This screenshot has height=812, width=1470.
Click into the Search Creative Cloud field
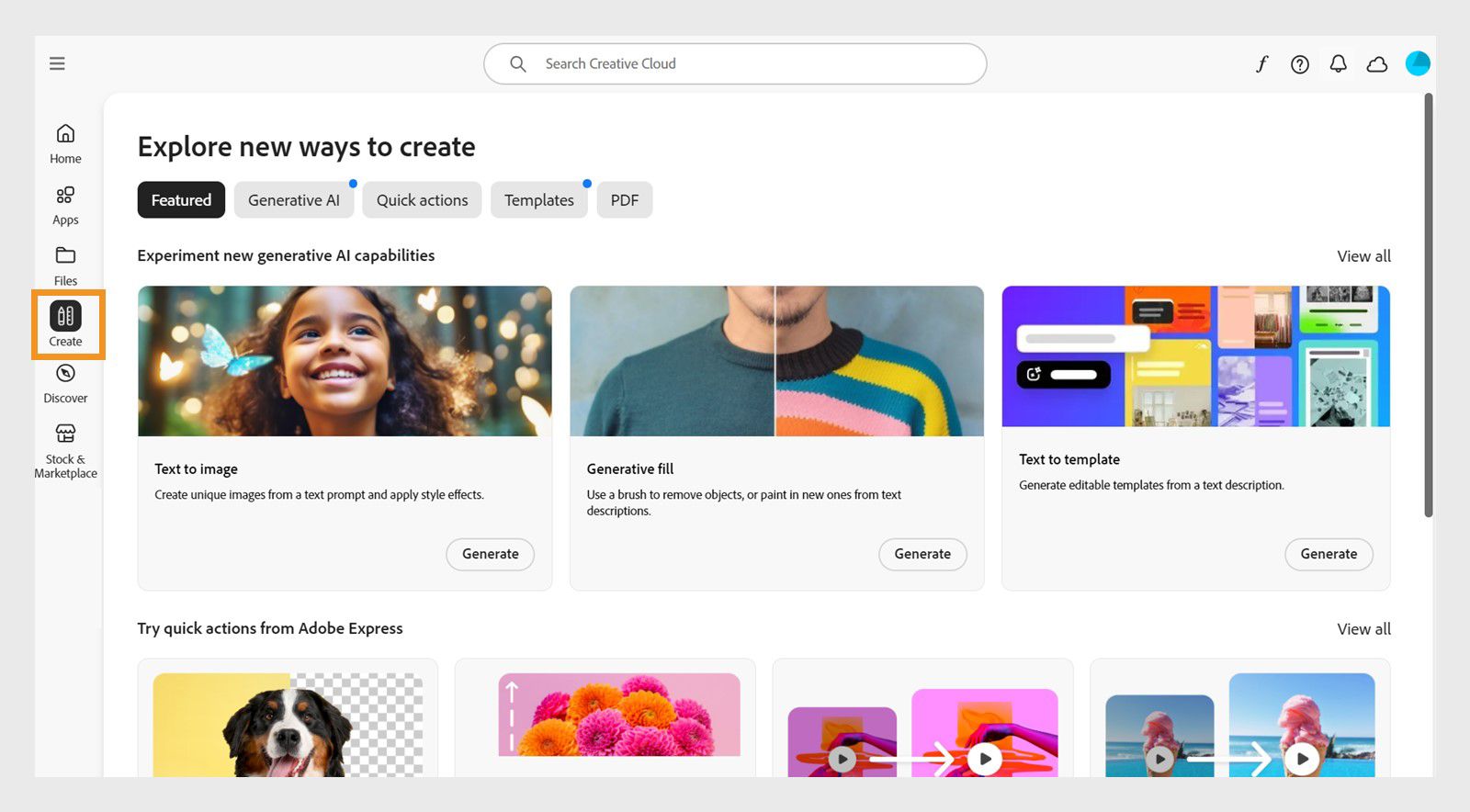[x=735, y=63]
